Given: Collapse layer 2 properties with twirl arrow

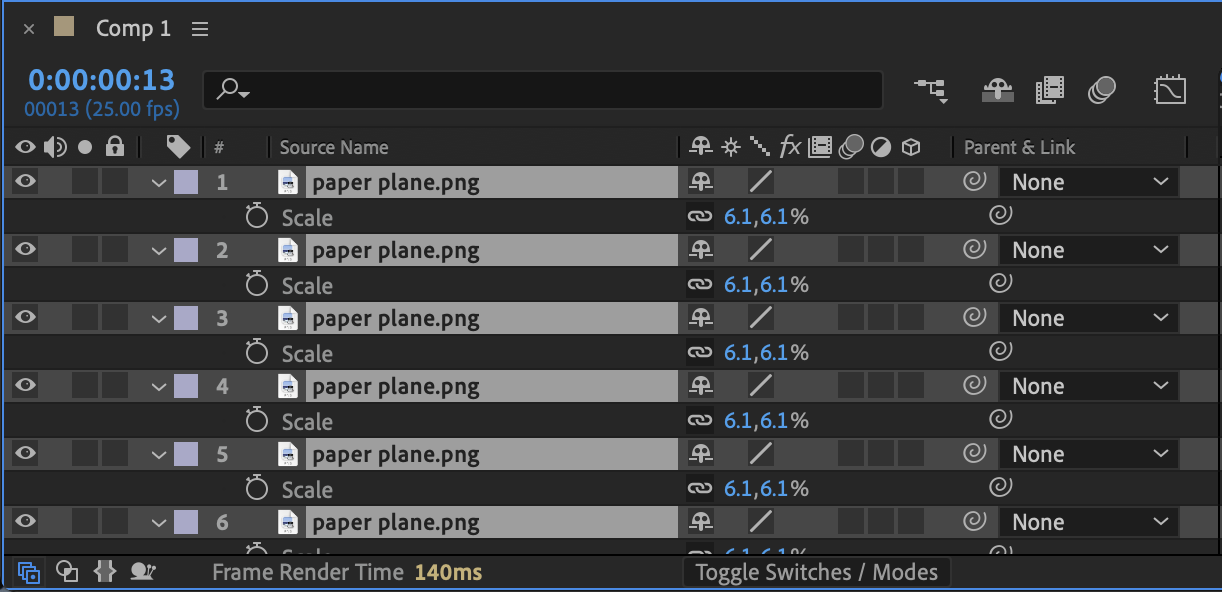Looking at the screenshot, I should (x=158, y=250).
